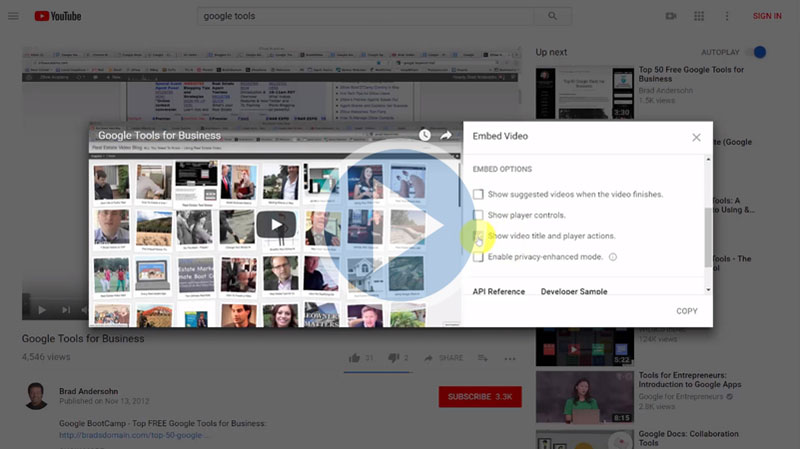Click the red SUBSCRIBE button
Screen dimensions: 800x449
479,397
